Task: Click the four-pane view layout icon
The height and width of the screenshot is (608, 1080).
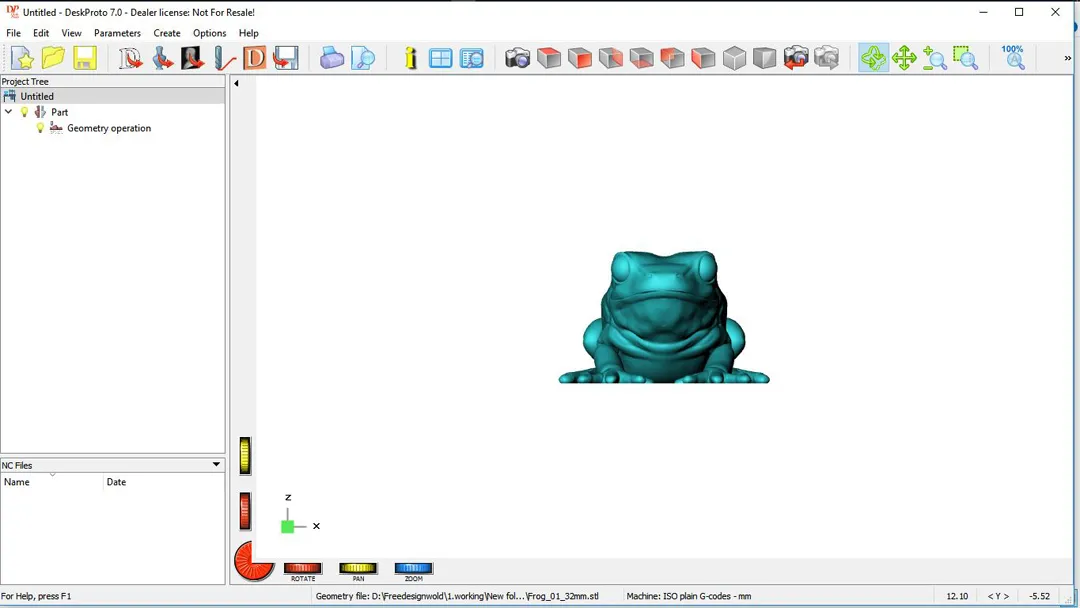Action: (x=440, y=58)
